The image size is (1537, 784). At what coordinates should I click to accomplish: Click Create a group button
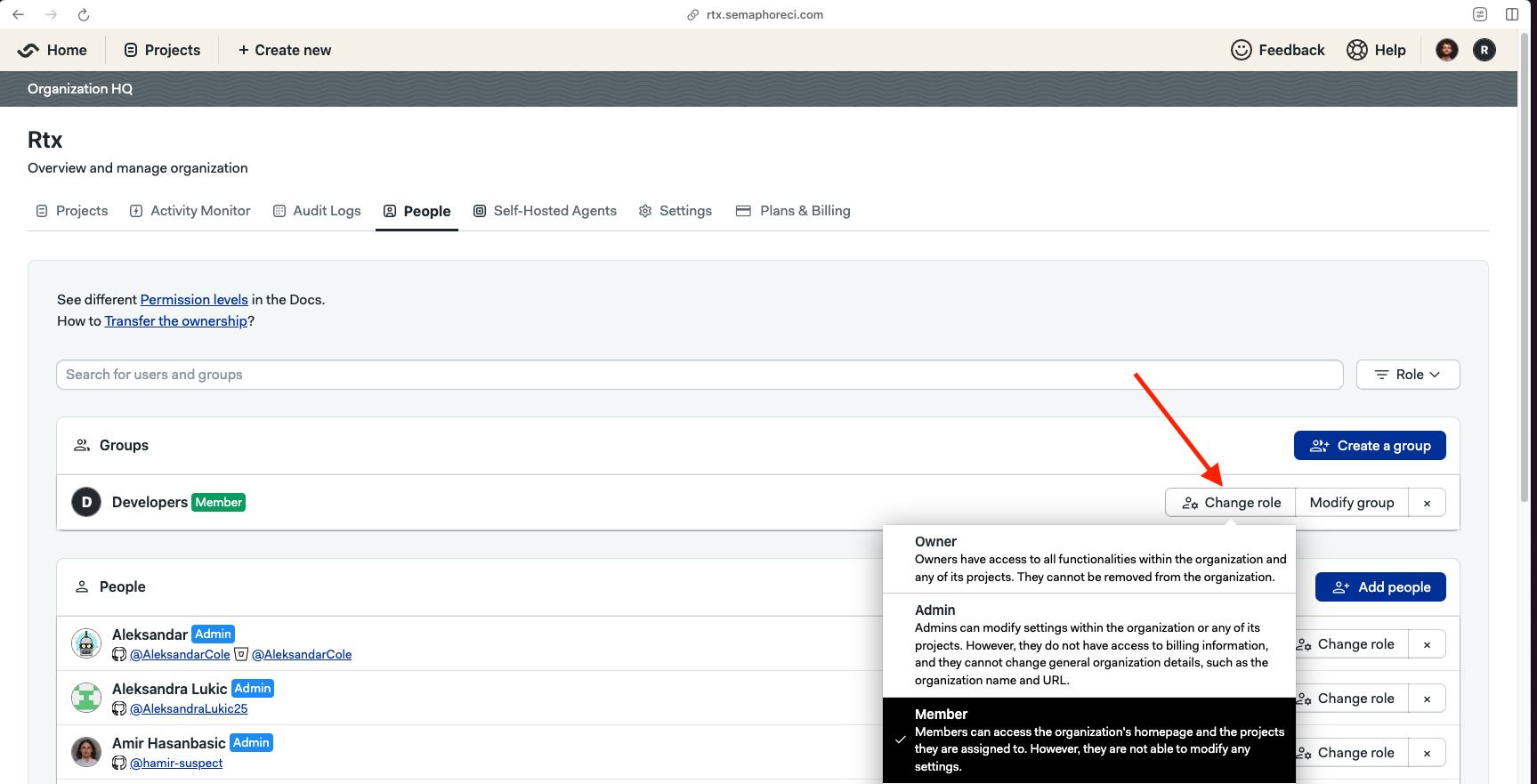1370,446
